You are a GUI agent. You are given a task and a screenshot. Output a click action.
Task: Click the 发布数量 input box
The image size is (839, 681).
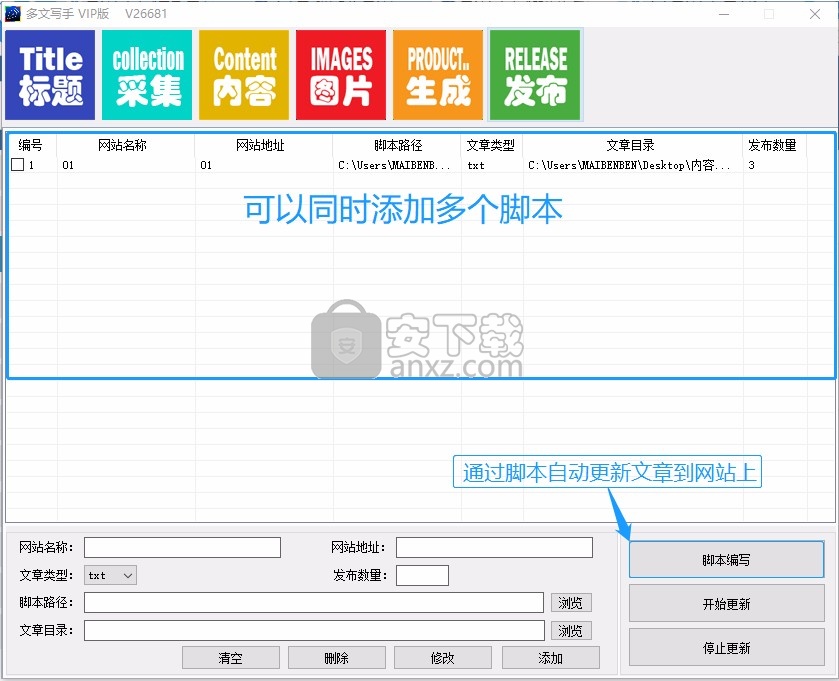422,575
